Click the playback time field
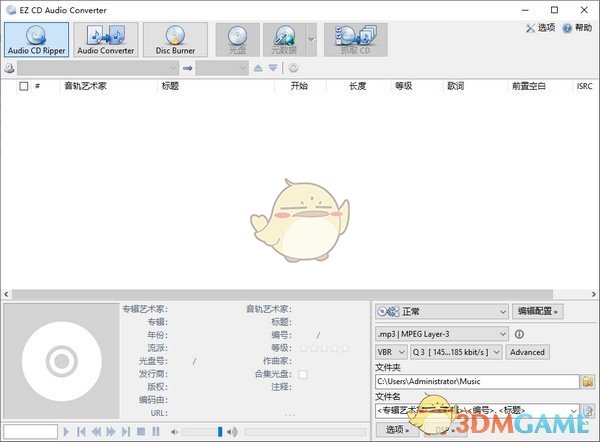Screen dimensions: 600x442 (x=31, y=432)
